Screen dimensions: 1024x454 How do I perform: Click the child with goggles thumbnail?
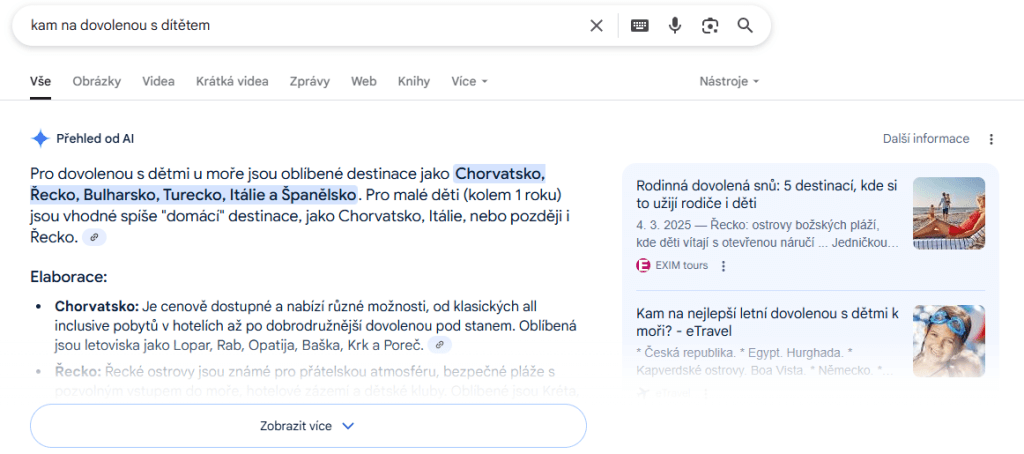949,341
